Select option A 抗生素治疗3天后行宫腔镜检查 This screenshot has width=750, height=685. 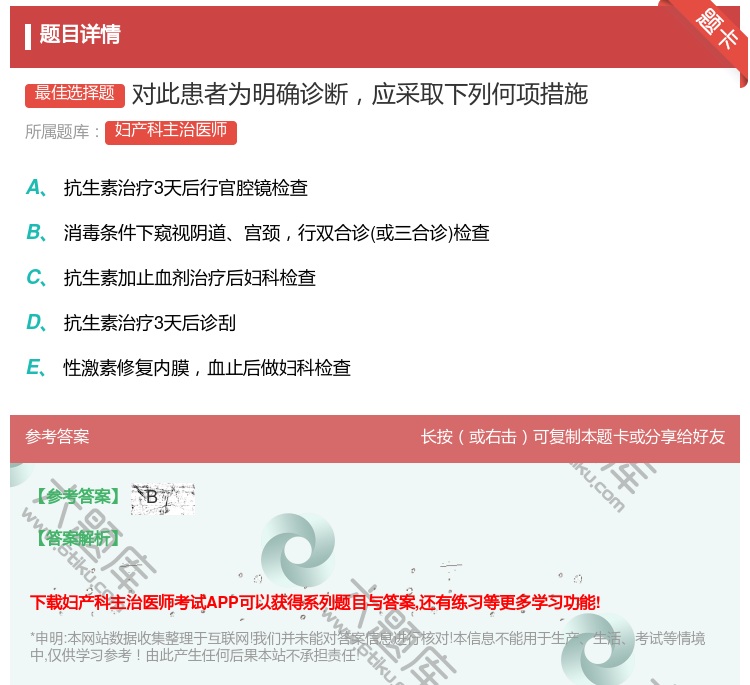click(166, 188)
